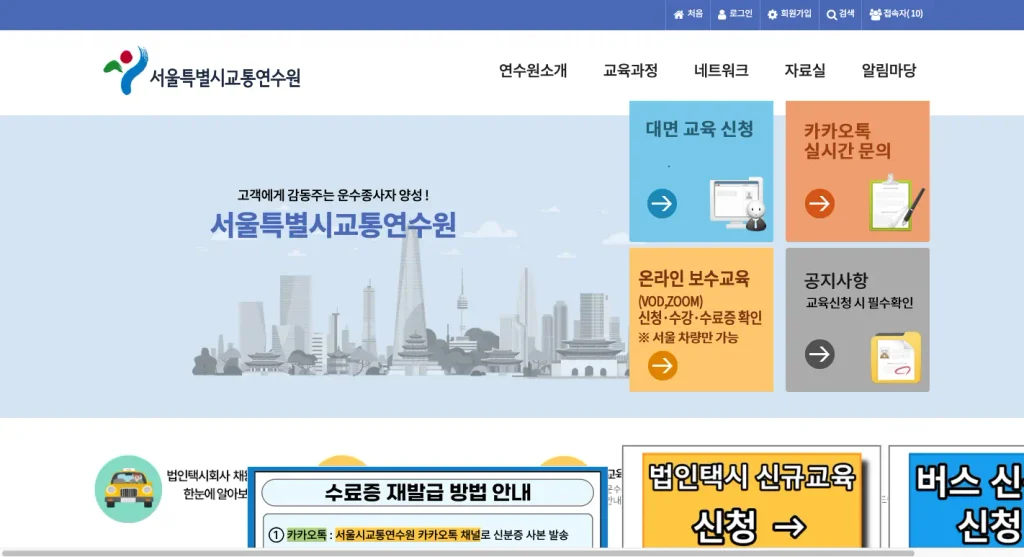Click the computer monitor icon in 대면 교육 신청
The height and width of the screenshot is (557, 1024).
[x=738, y=203]
